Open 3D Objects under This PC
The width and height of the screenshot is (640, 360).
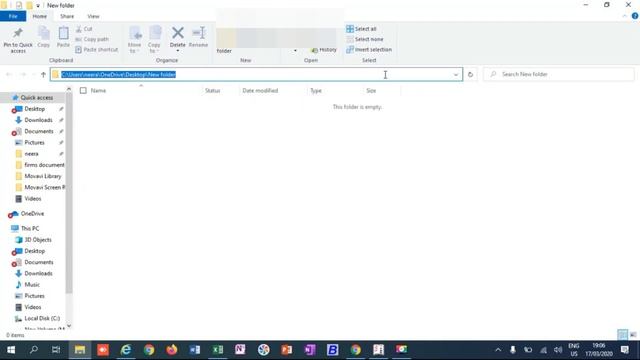pos(38,240)
